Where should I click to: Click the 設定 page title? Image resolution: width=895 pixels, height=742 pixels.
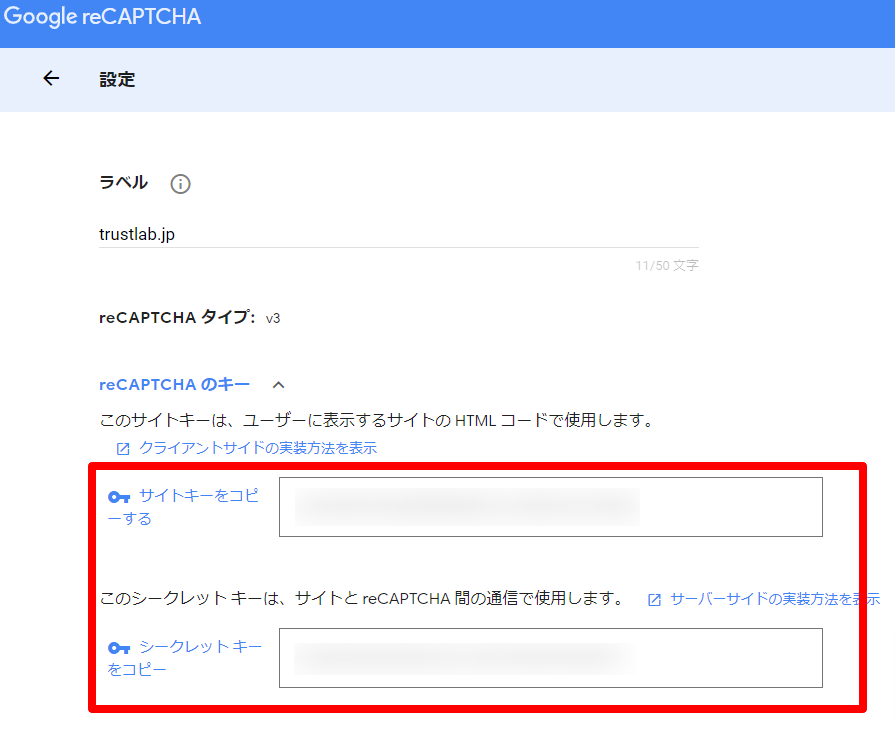tap(117, 80)
